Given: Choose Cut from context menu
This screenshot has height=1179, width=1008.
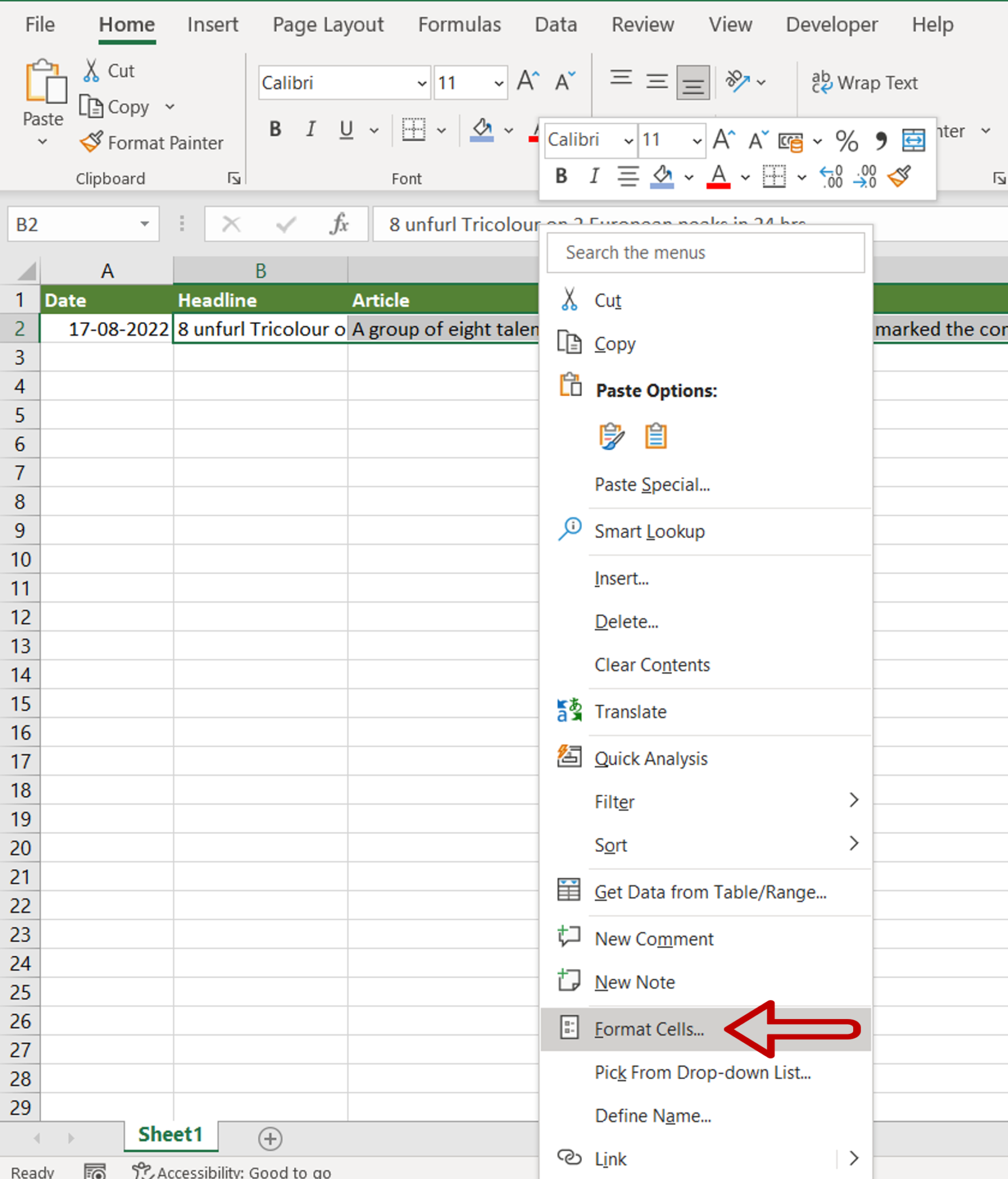Looking at the screenshot, I should (x=705, y=300).
